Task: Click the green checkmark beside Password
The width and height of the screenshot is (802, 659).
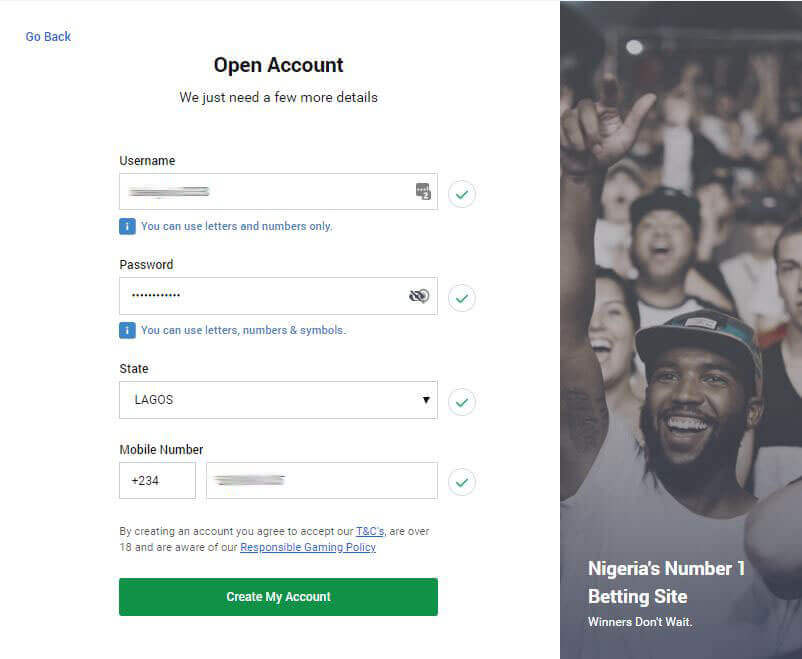Action: click(461, 298)
